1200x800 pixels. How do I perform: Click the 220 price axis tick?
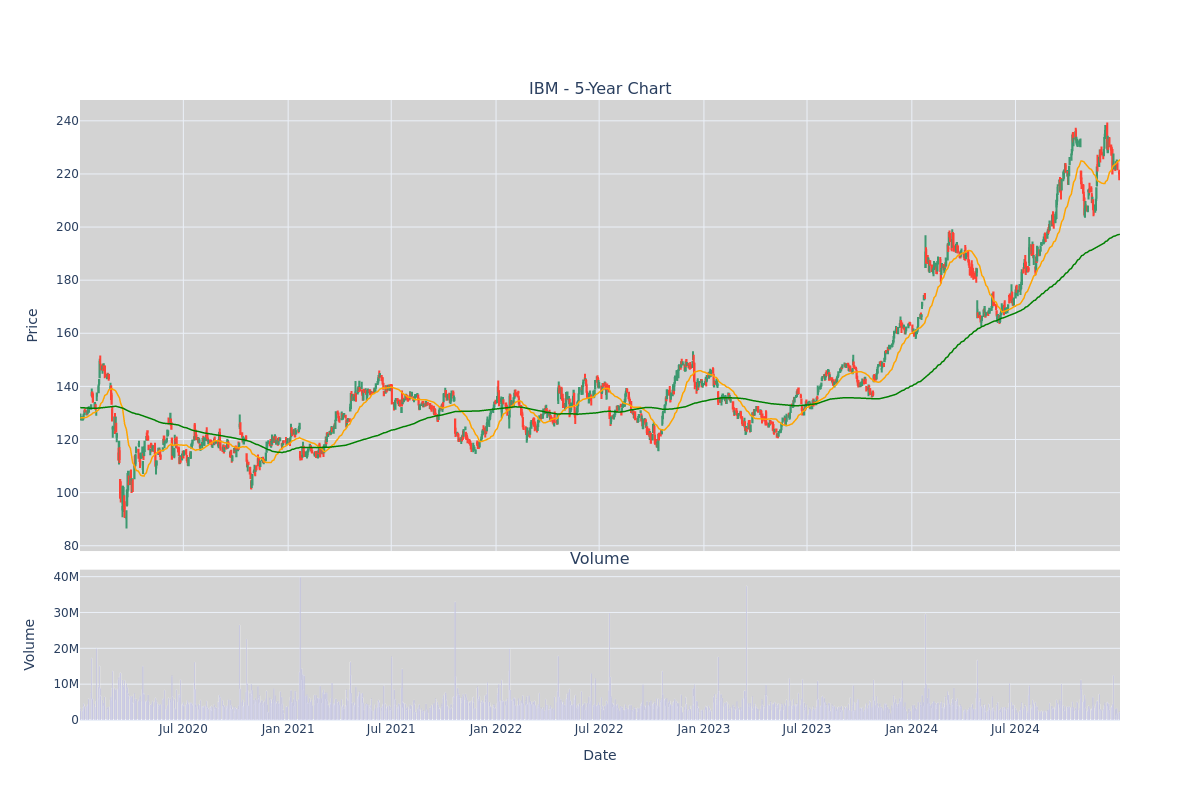[x=67, y=174]
